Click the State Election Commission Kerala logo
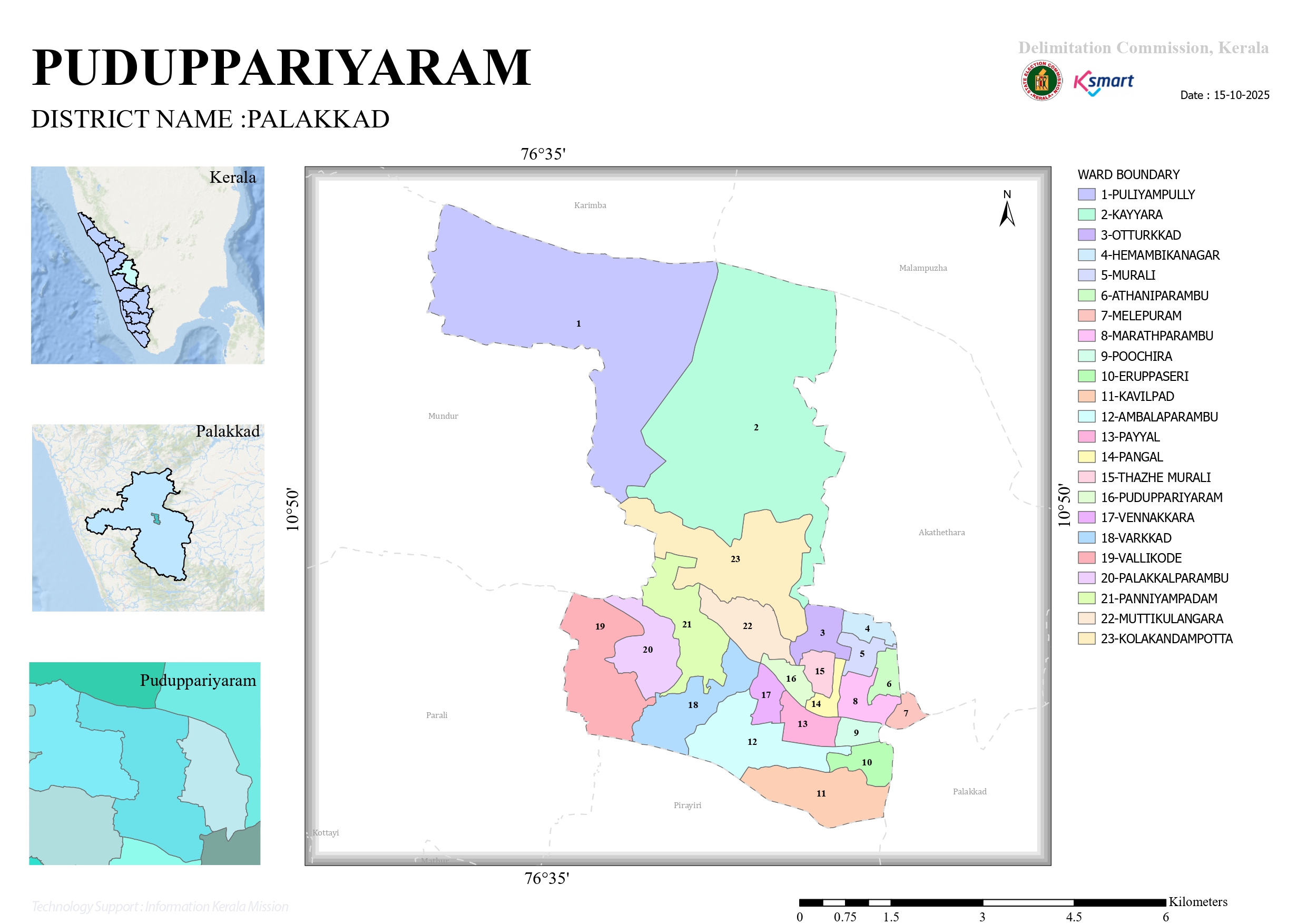Viewport: 1307px width, 924px height. (x=1041, y=81)
